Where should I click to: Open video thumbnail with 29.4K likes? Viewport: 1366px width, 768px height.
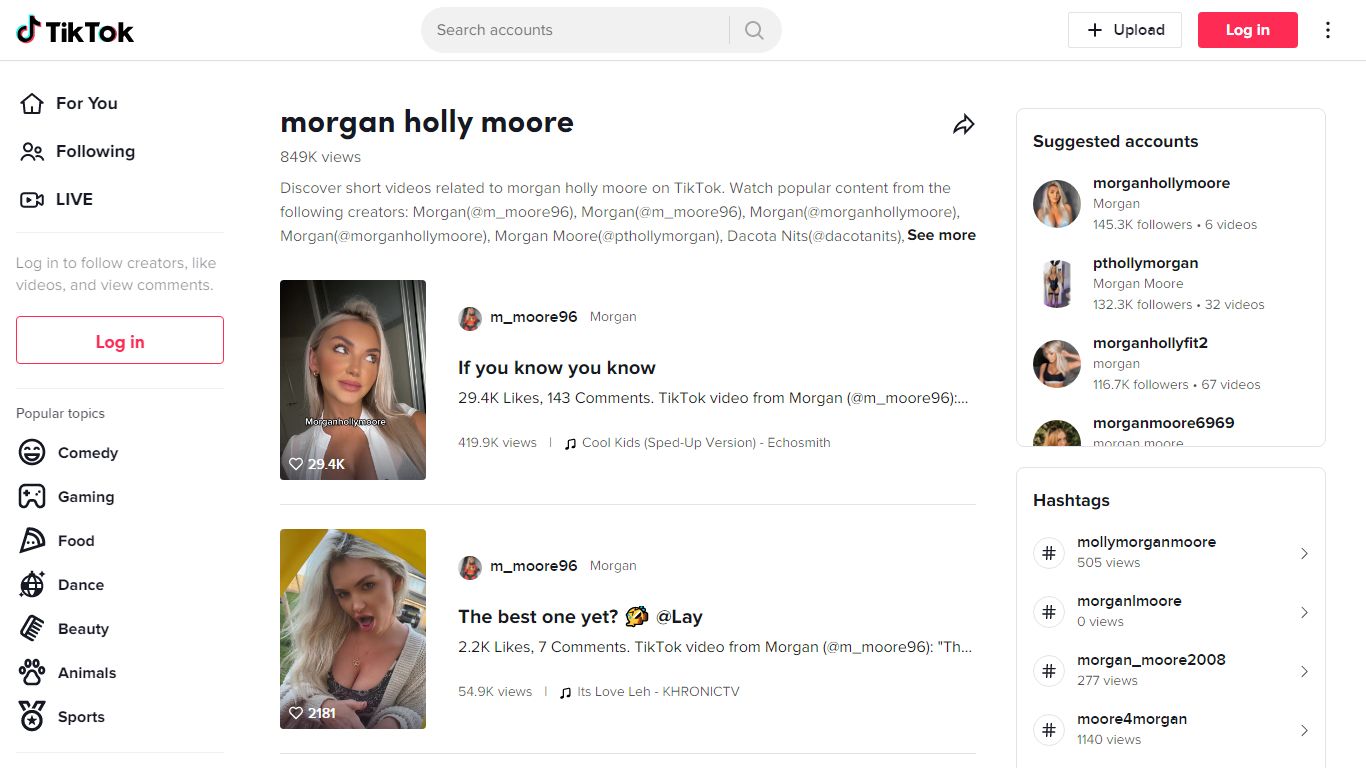point(353,380)
